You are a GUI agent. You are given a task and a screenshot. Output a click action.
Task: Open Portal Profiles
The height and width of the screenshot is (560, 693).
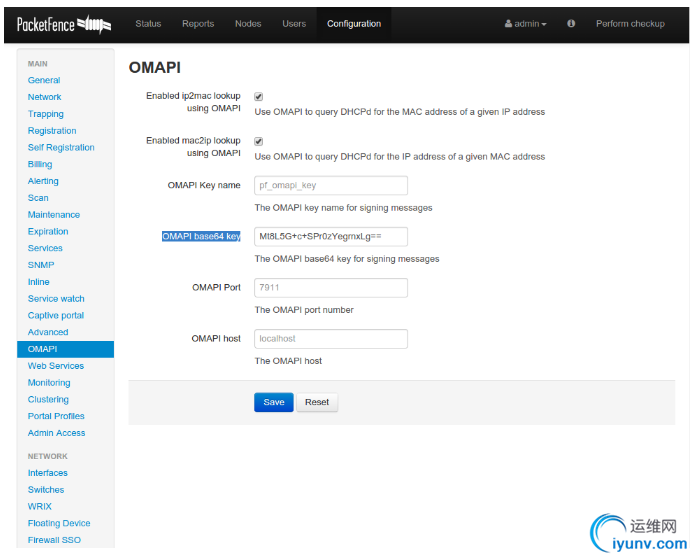click(x=56, y=416)
